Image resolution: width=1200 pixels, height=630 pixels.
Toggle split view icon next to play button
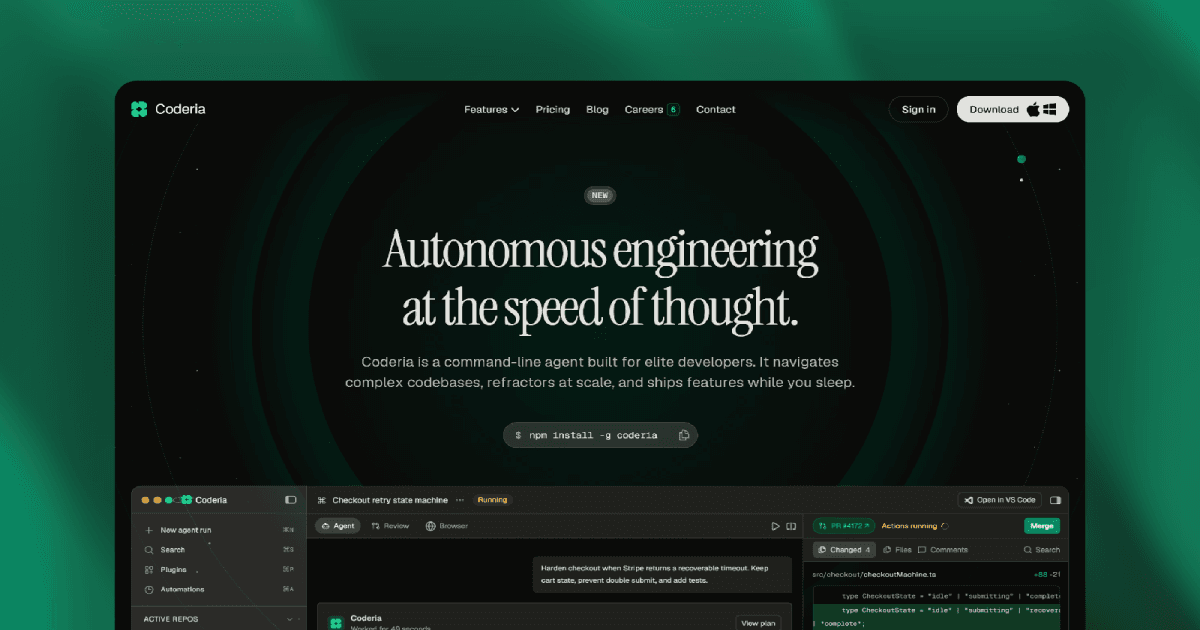791,526
